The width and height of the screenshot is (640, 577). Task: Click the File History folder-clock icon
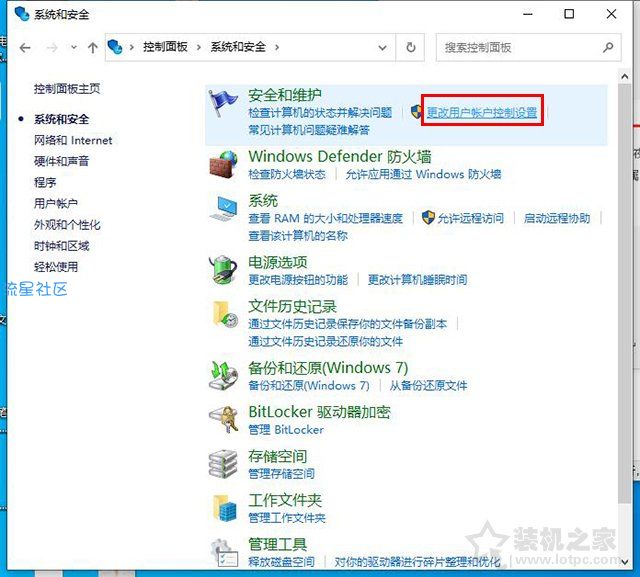click(x=225, y=314)
